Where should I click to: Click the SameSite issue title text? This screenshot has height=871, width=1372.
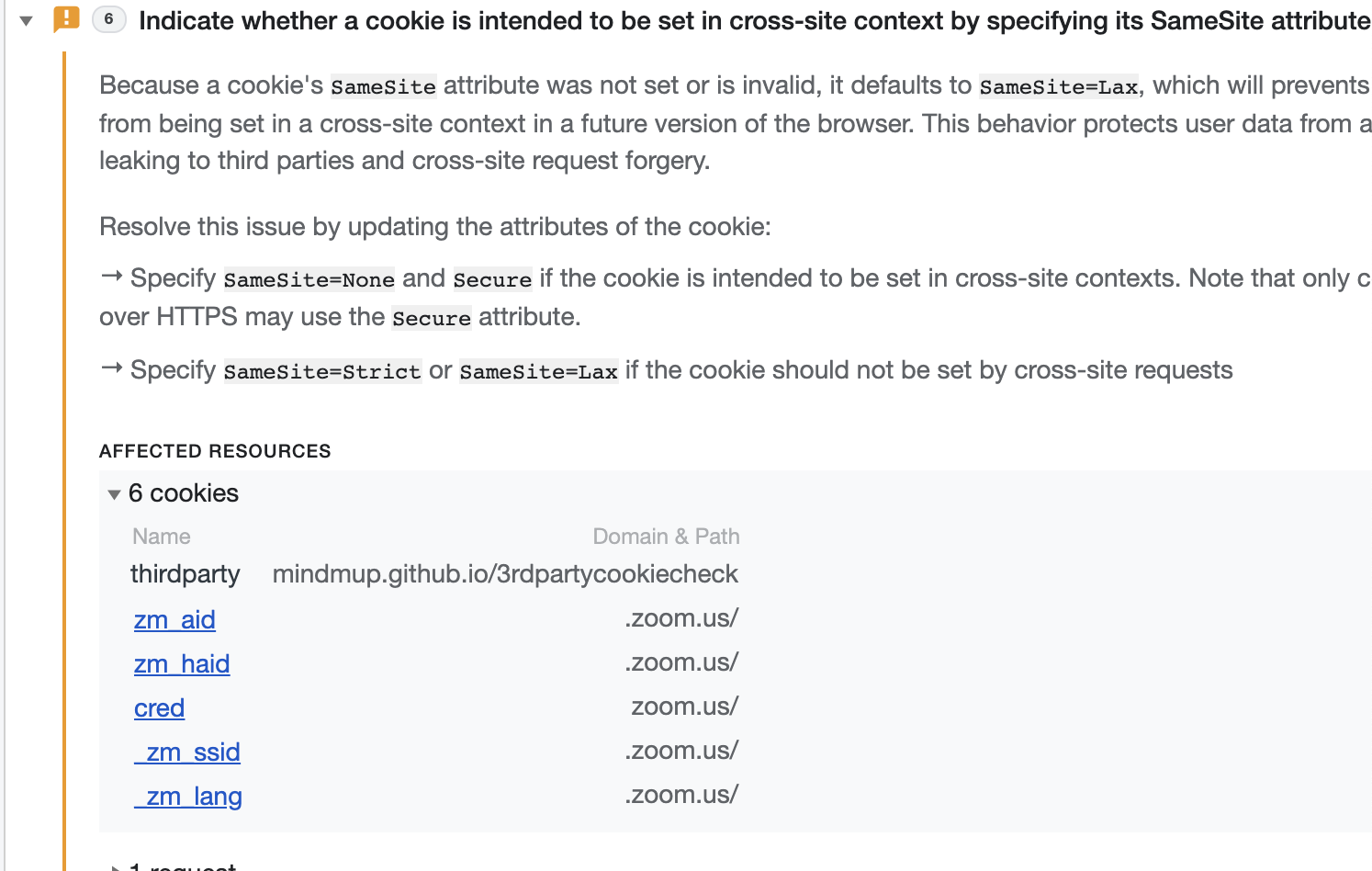pos(753,20)
